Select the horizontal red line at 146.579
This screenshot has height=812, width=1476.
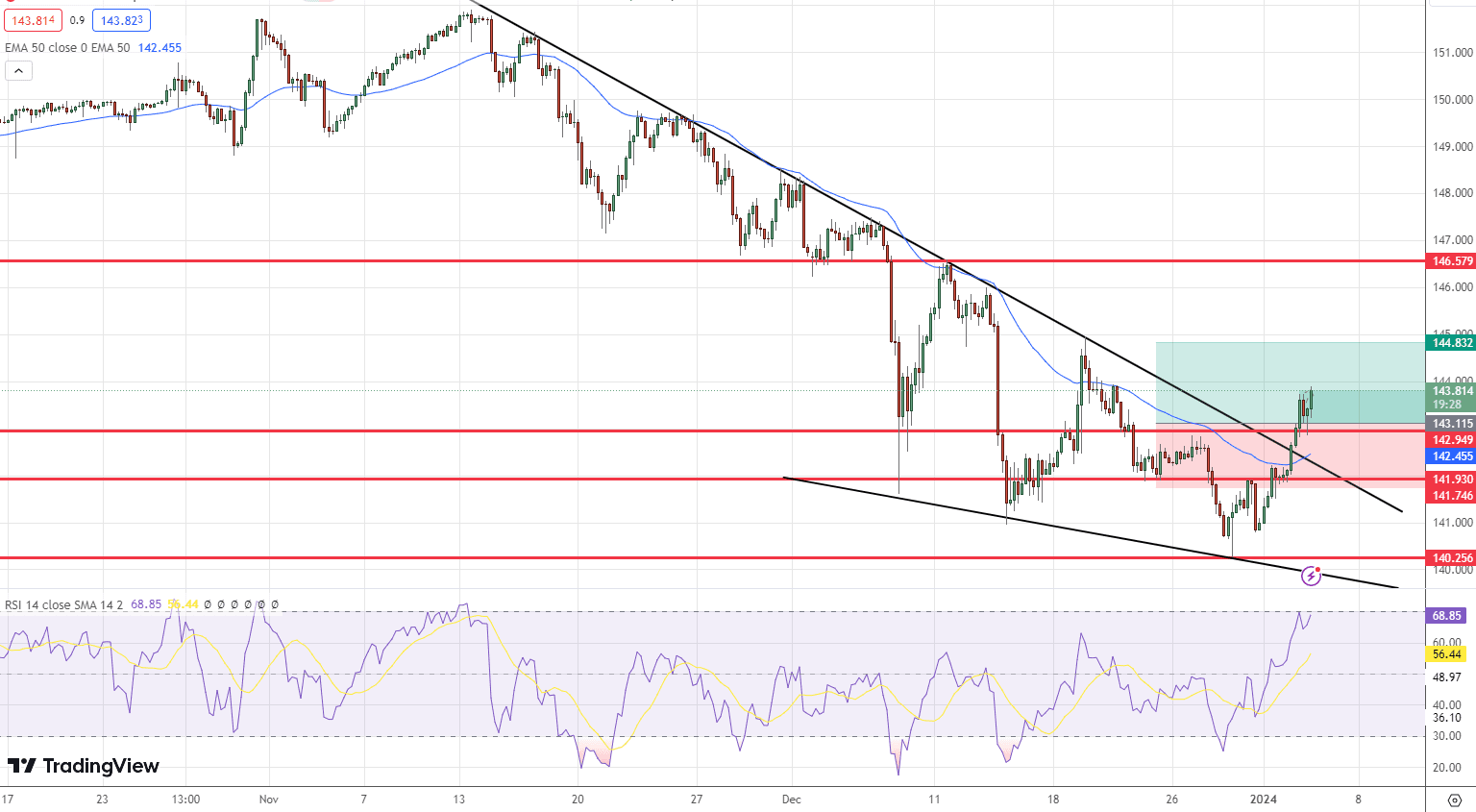tap(711, 260)
